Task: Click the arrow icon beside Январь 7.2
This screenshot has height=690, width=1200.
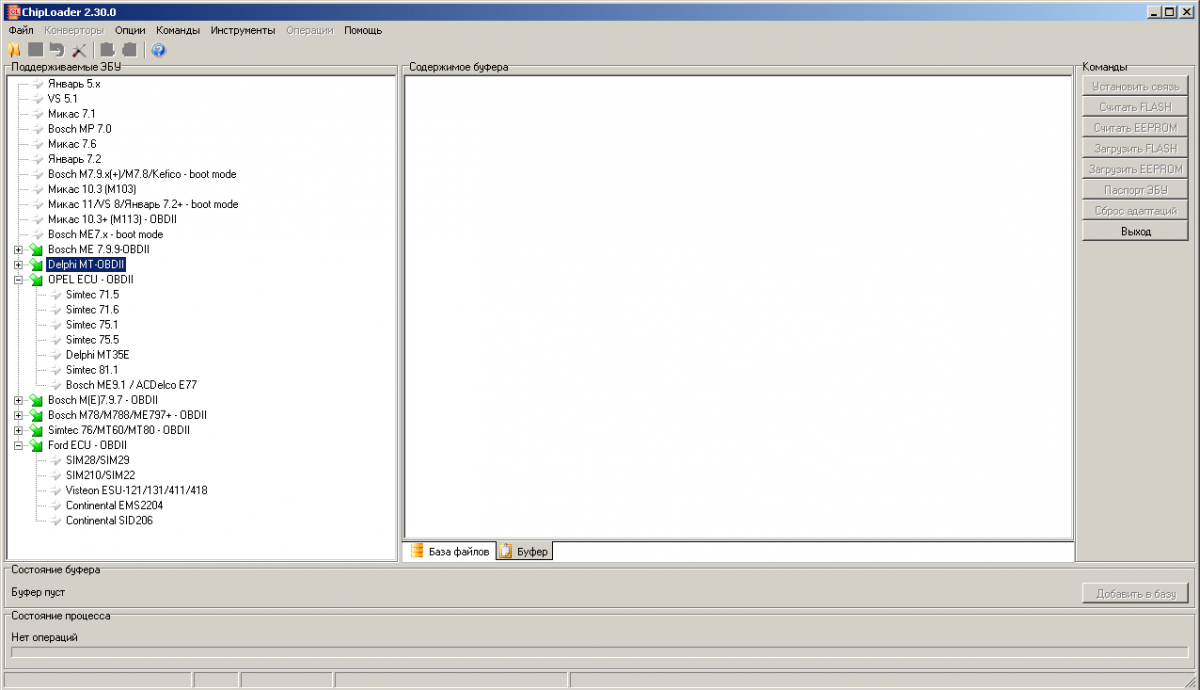Action: pos(38,159)
